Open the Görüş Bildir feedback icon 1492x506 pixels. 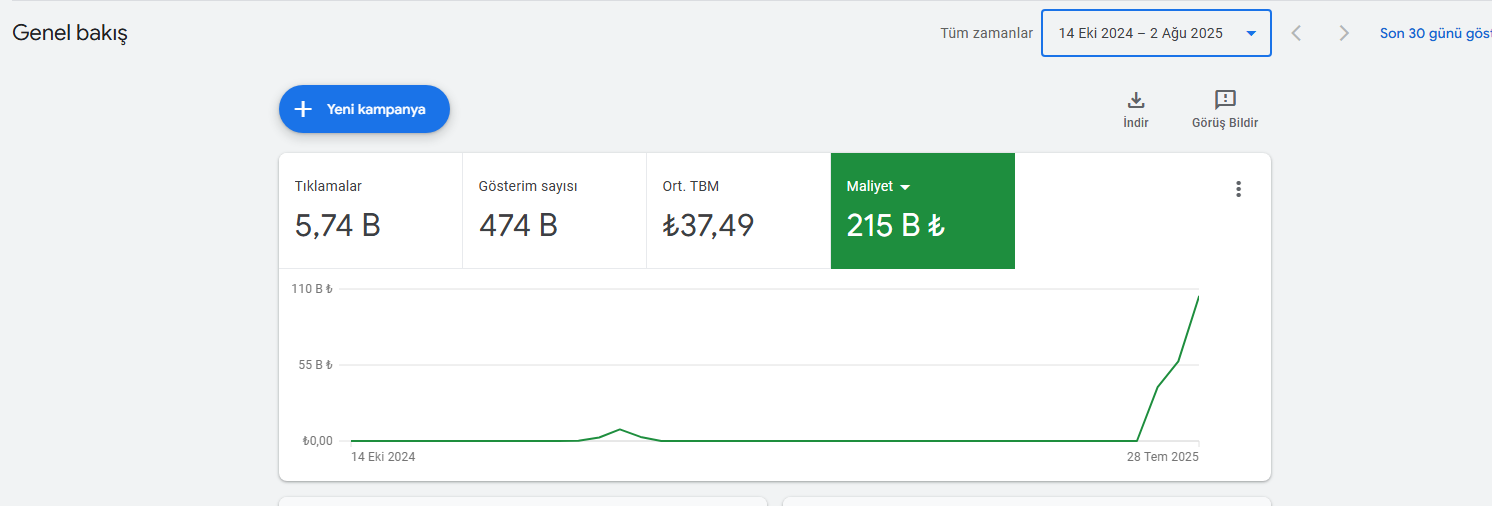click(x=1225, y=99)
